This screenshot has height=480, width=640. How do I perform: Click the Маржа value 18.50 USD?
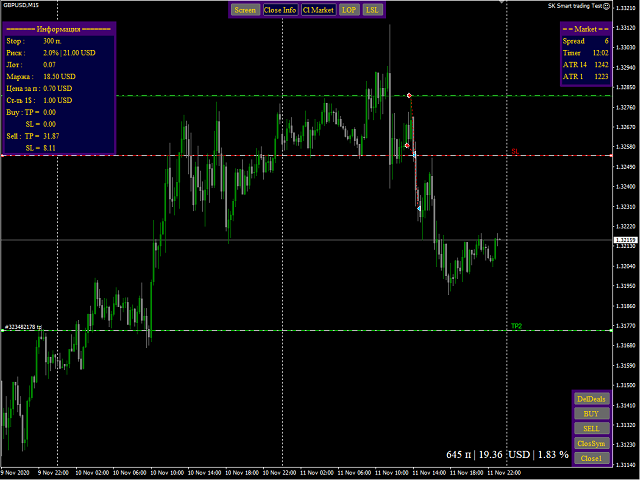click(59, 76)
